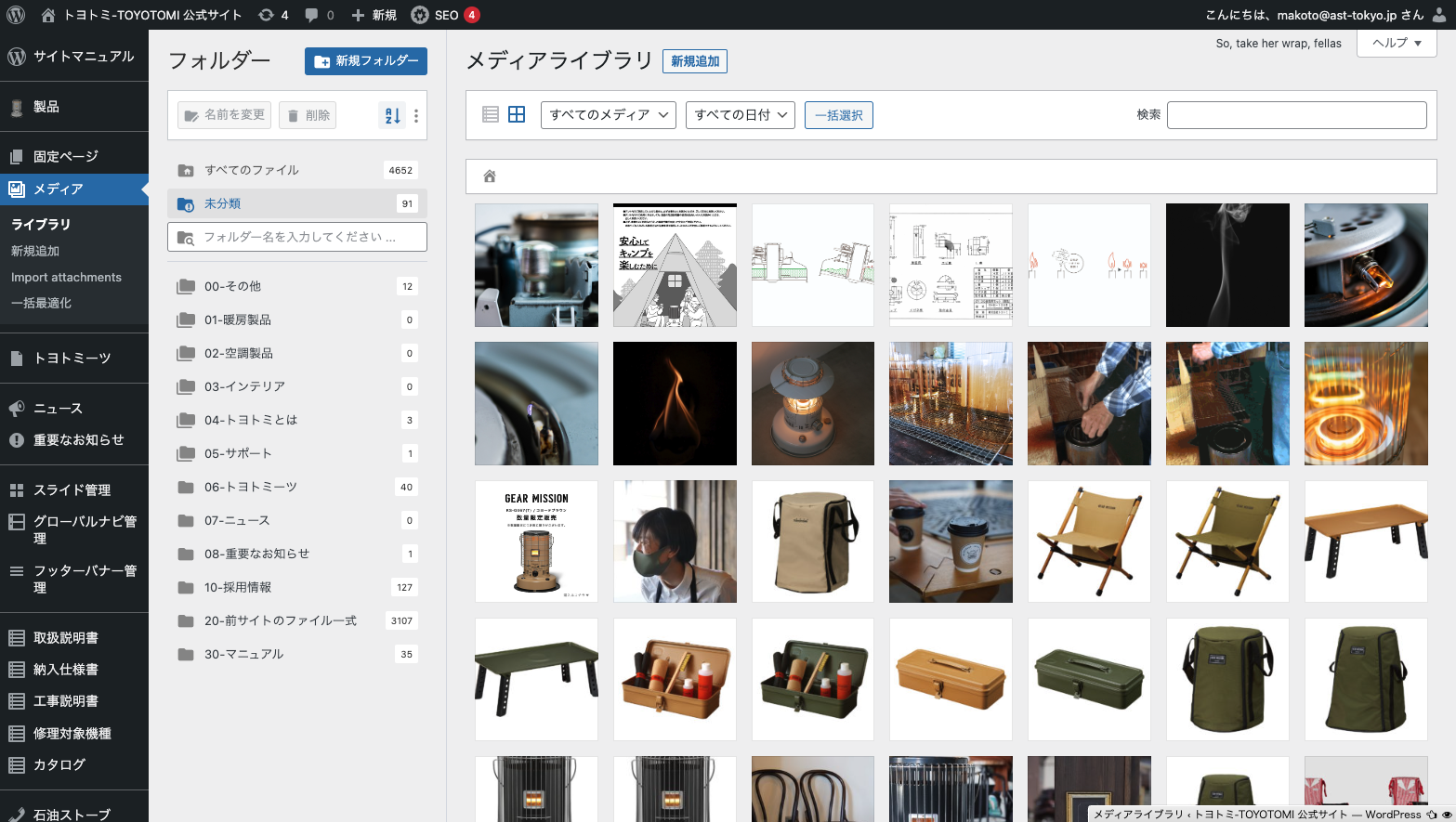Select the 04-トヨトミとは folder
Image resolution: width=1456 pixels, height=822 pixels.
(297, 420)
